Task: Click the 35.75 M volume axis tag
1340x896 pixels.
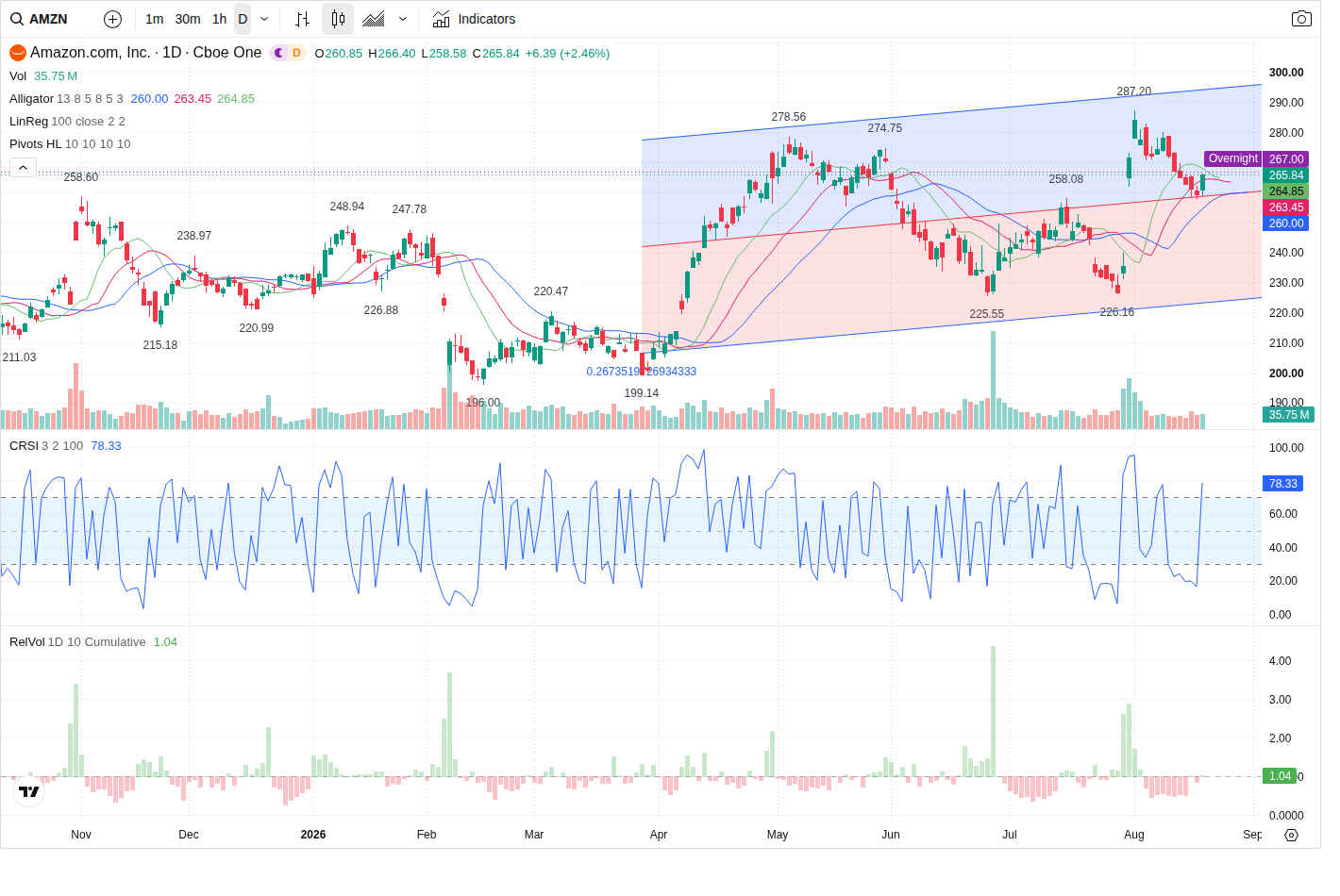Action: click(1288, 415)
